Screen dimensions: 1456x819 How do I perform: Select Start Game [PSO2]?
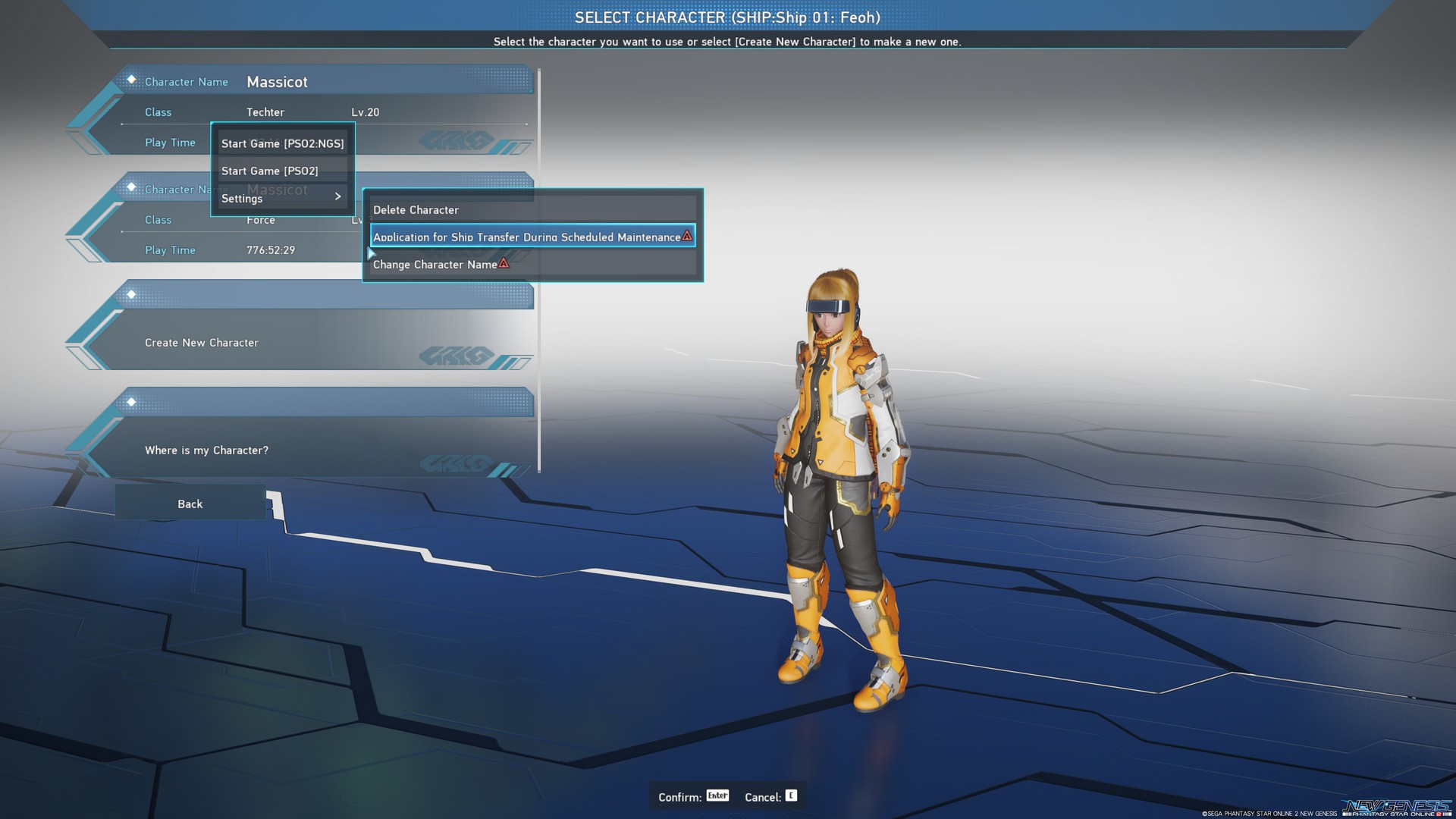point(270,171)
